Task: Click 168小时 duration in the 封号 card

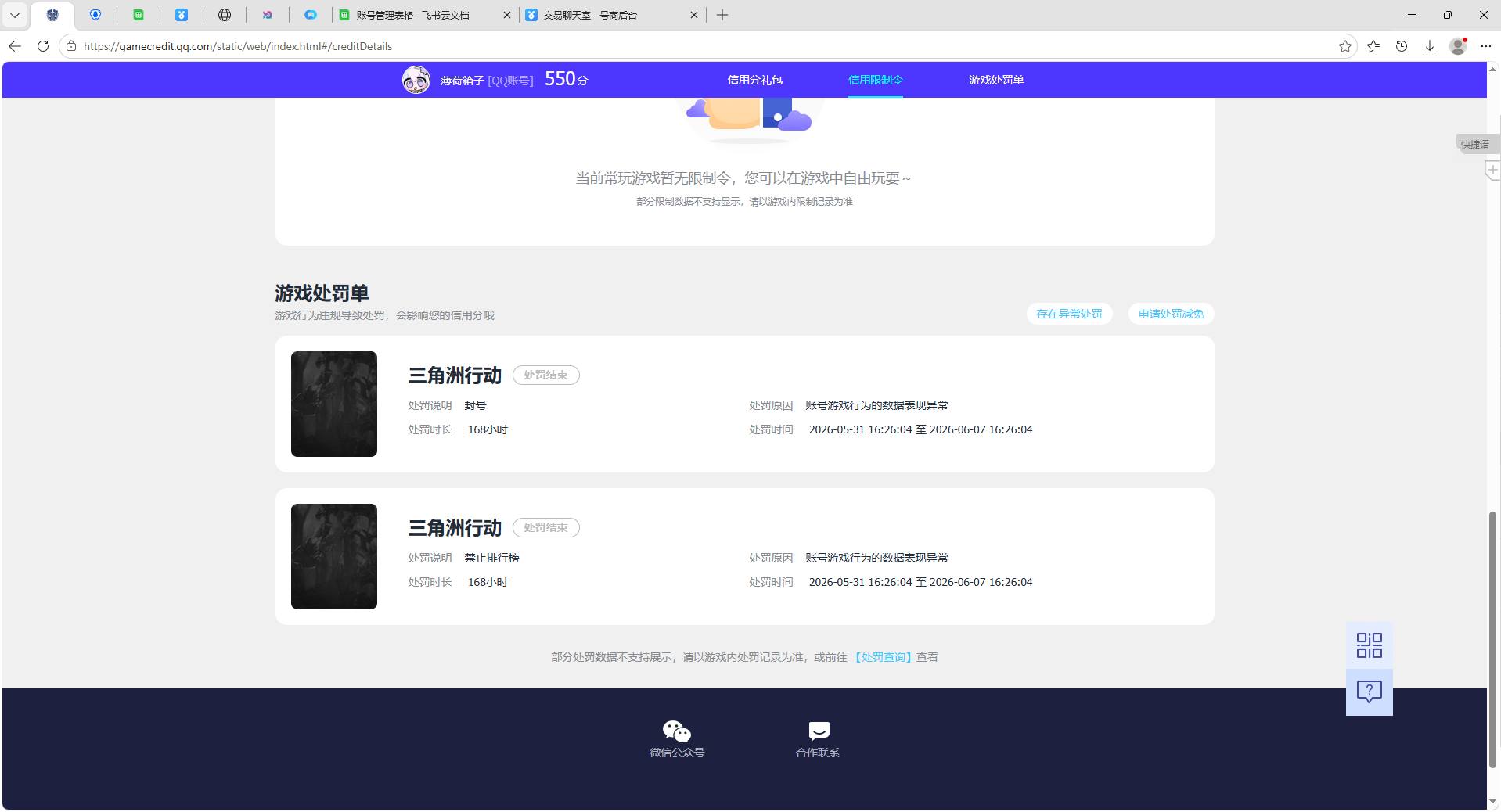Action: (x=488, y=429)
